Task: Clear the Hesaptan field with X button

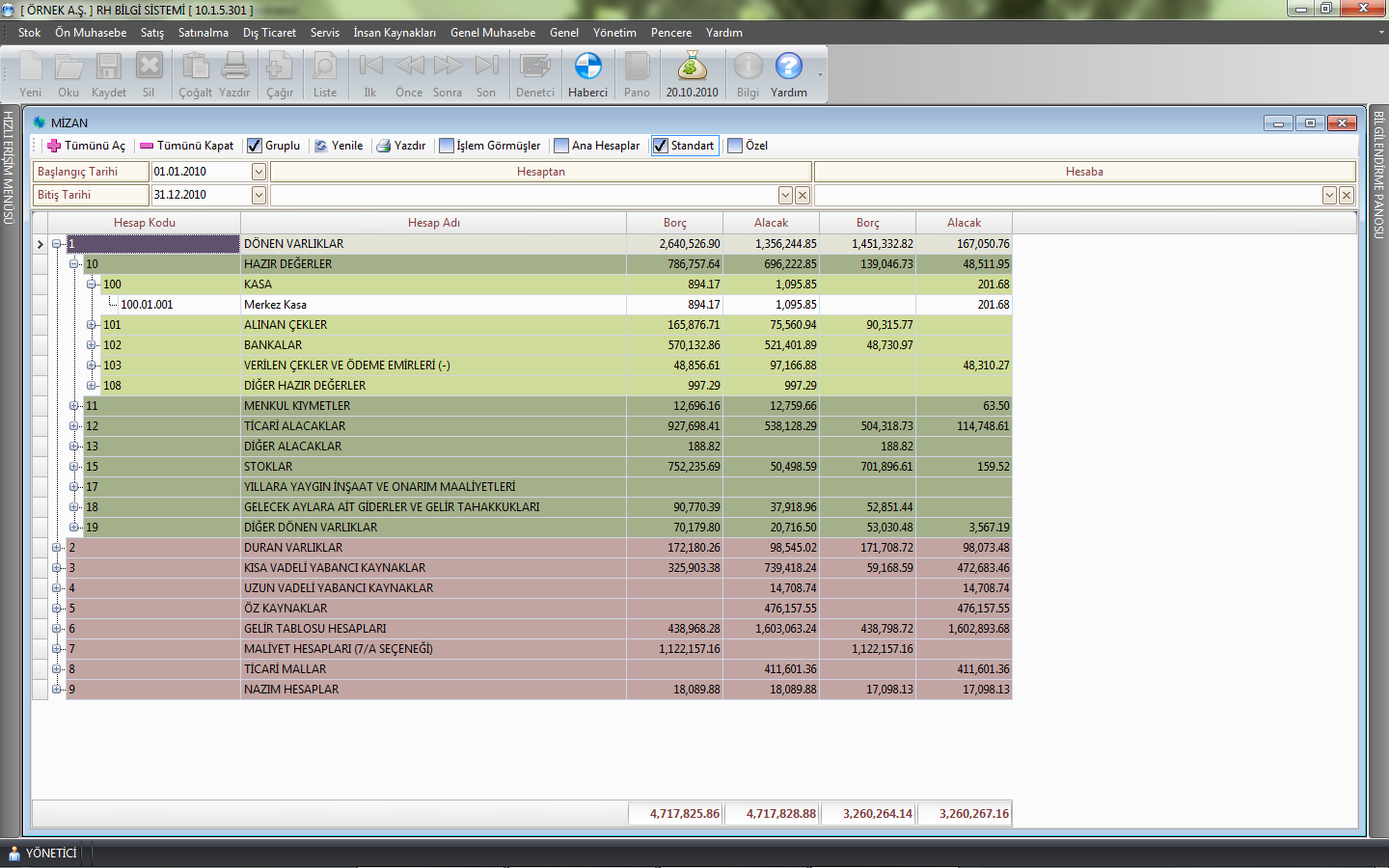Action: 802,196
